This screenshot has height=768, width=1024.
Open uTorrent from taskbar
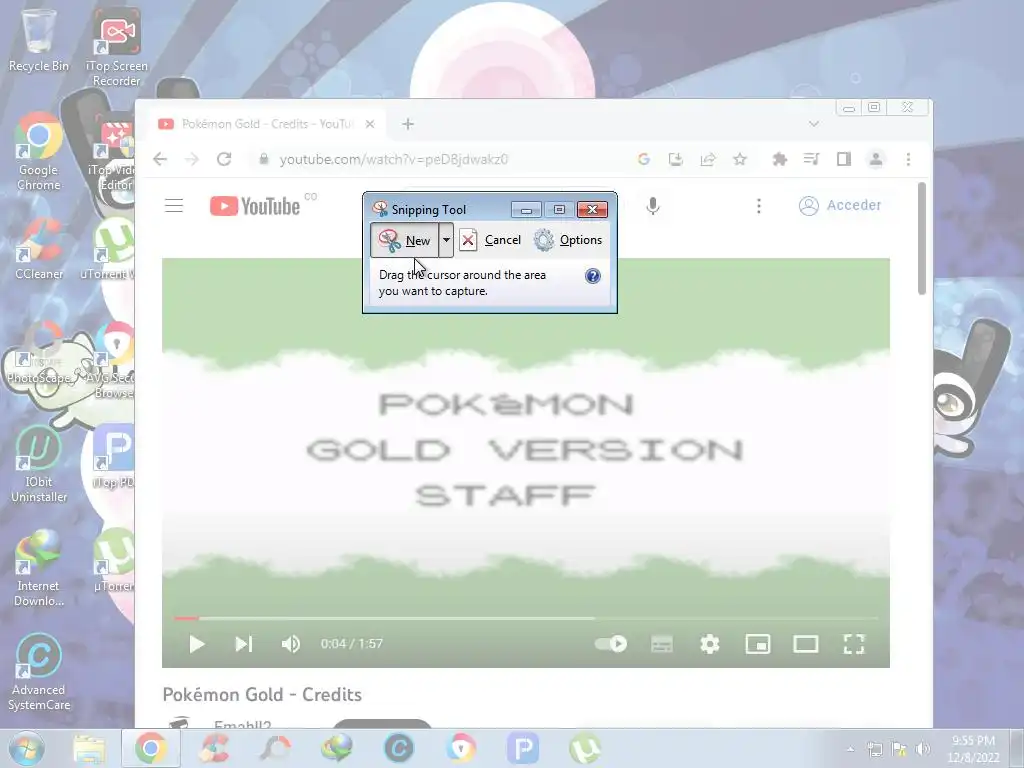(584, 748)
